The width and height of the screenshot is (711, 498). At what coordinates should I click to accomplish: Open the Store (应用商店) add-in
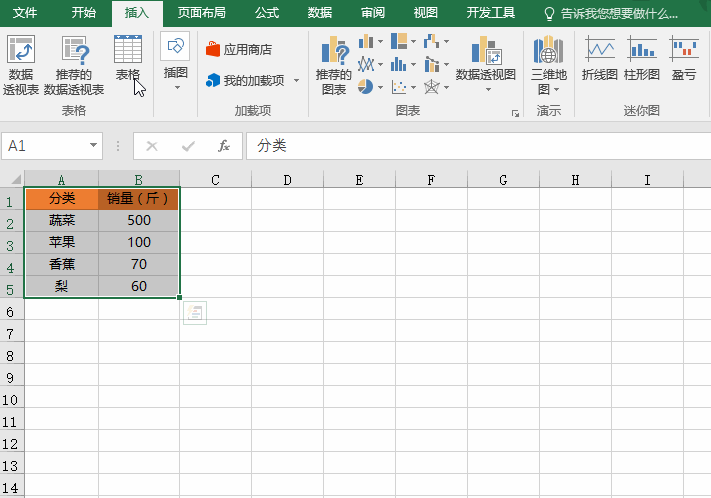click(239, 49)
